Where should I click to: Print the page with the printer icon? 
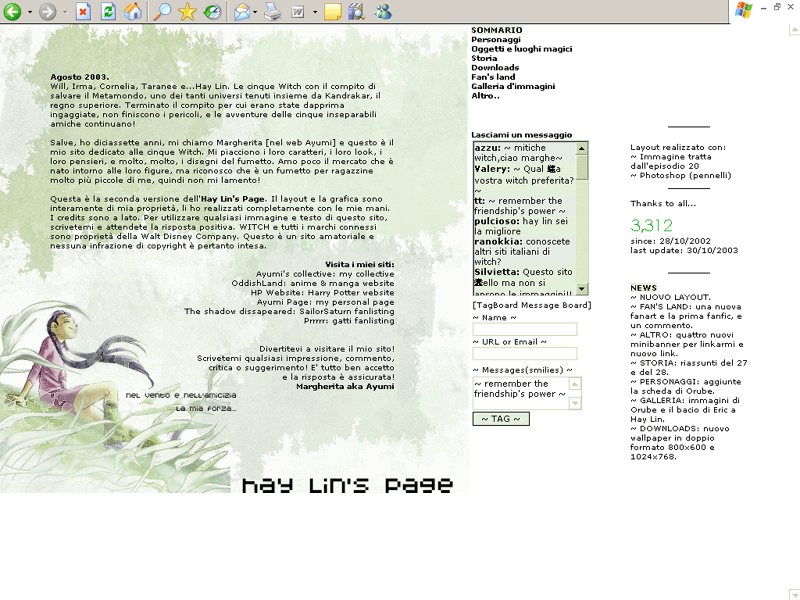(272, 11)
